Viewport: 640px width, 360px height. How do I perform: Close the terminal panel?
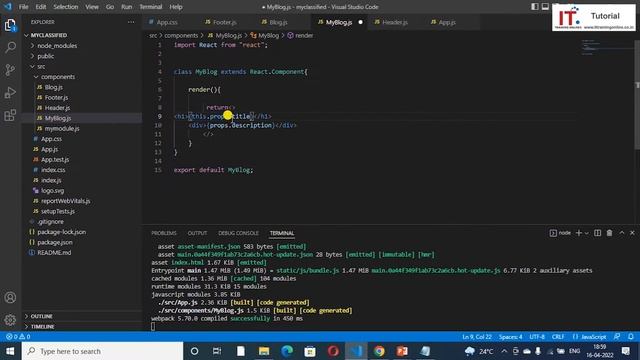[632, 233]
